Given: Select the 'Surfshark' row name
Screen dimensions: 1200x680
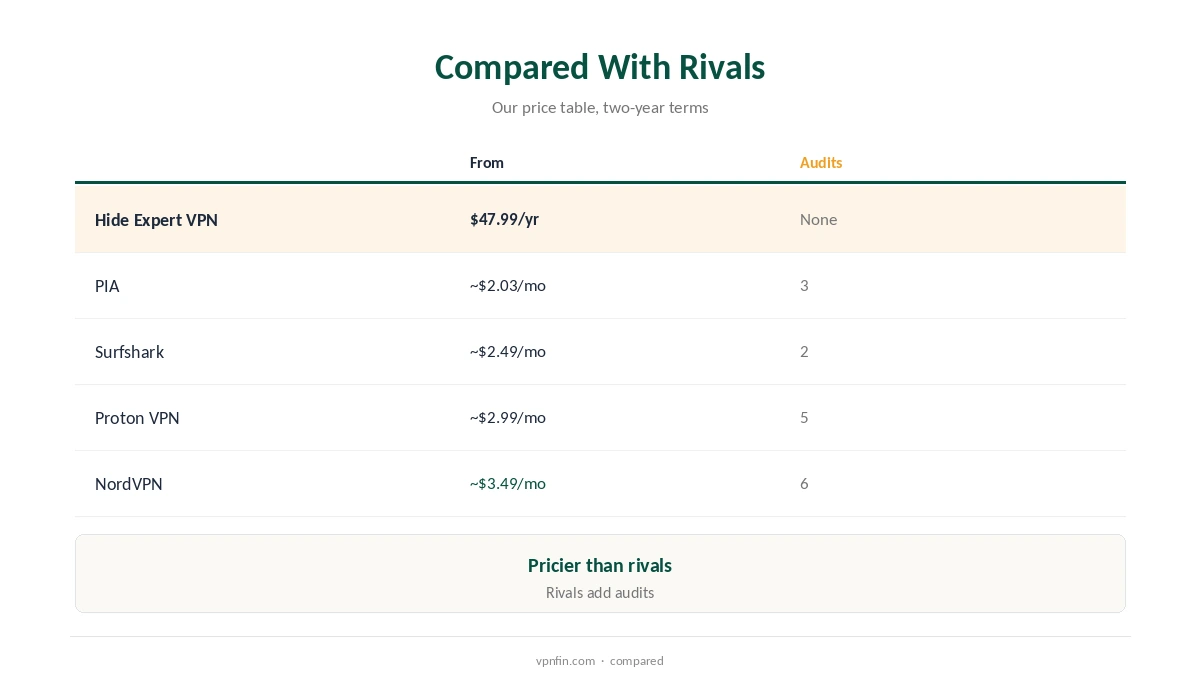Looking at the screenshot, I should point(129,352).
